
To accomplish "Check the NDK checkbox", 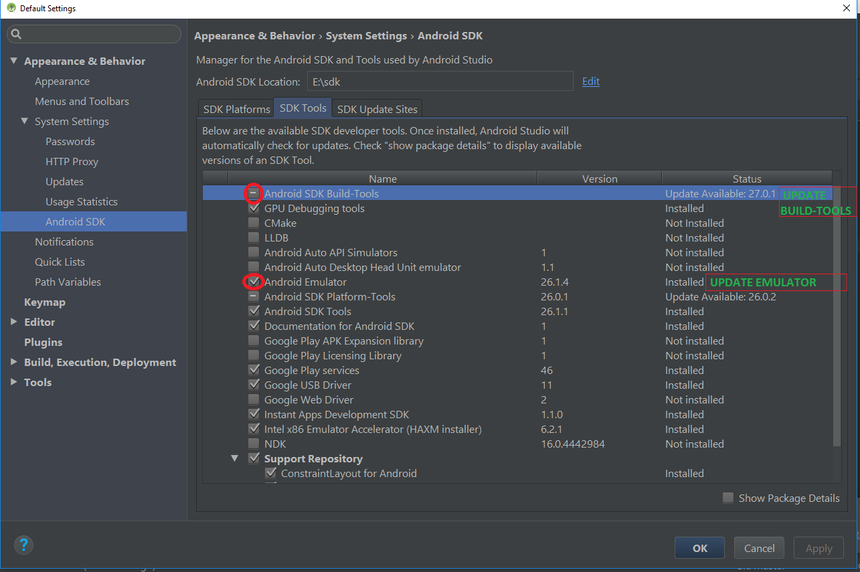I will click(x=254, y=444).
